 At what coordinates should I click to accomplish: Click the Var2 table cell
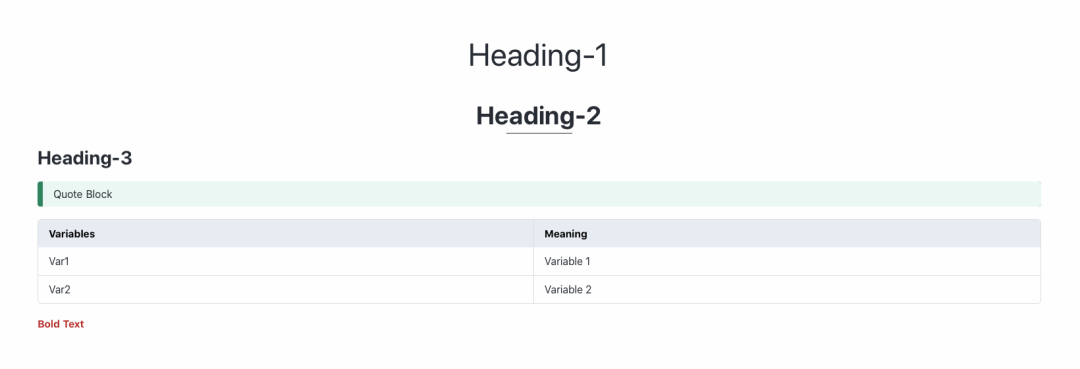click(x=286, y=290)
